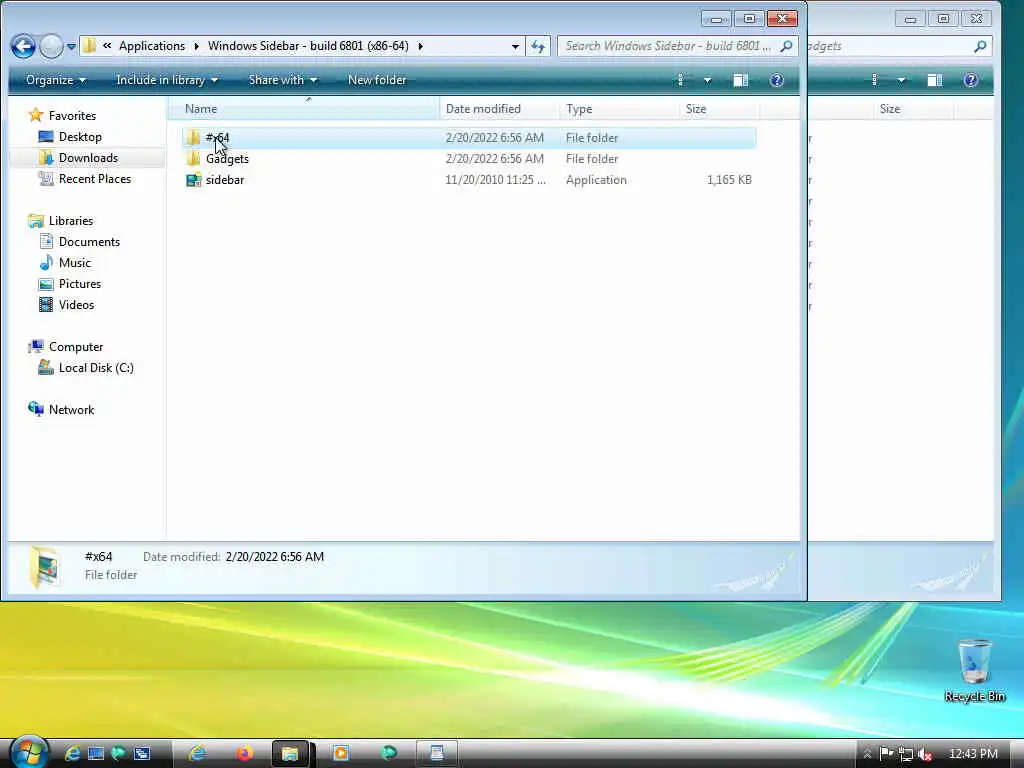The height and width of the screenshot is (768, 1024).
Task: Open Desktop in Favorites
Action: click(x=80, y=136)
